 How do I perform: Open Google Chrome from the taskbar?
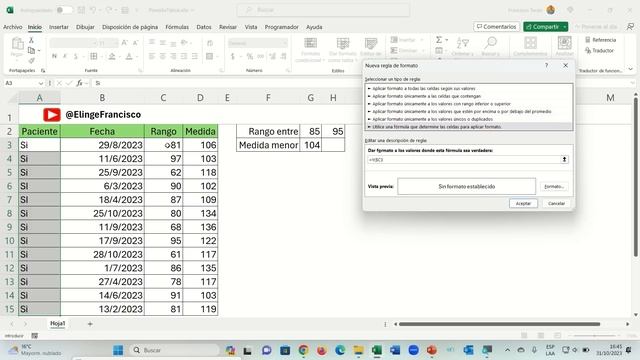[x=303, y=350]
